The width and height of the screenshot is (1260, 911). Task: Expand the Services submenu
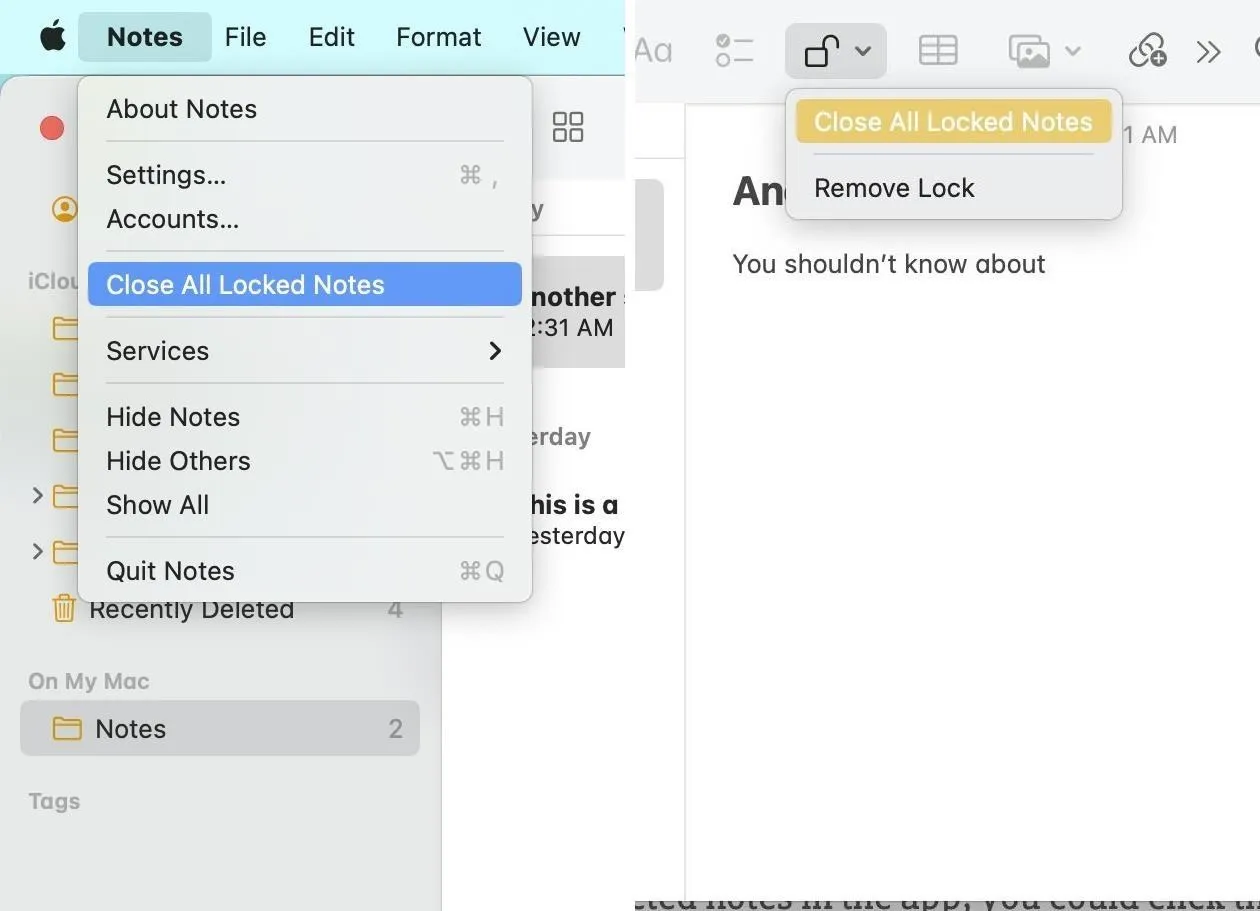pyautogui.click(x=305, y=351)
